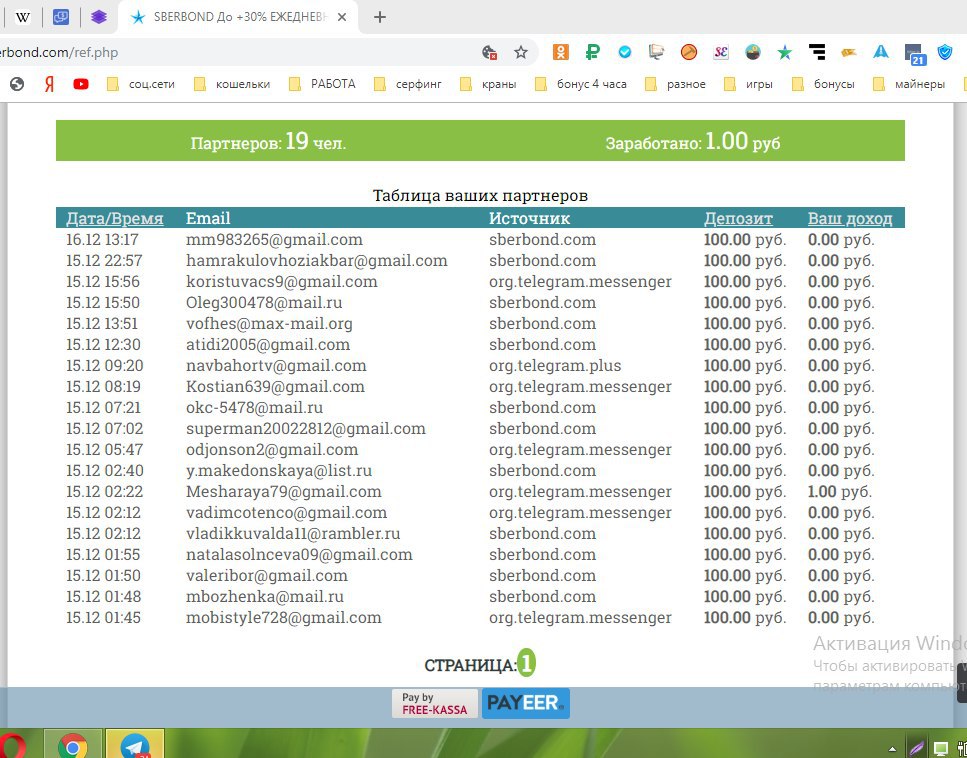Screen dimensions: 967x758
Task: Click email superman20022812@gmail.com
Action: [306, 428]
